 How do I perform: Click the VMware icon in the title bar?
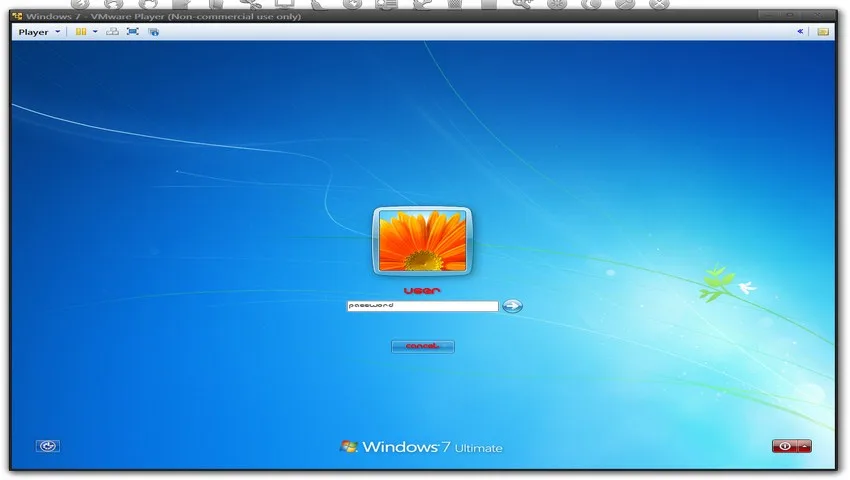click(x=17, y=16)
